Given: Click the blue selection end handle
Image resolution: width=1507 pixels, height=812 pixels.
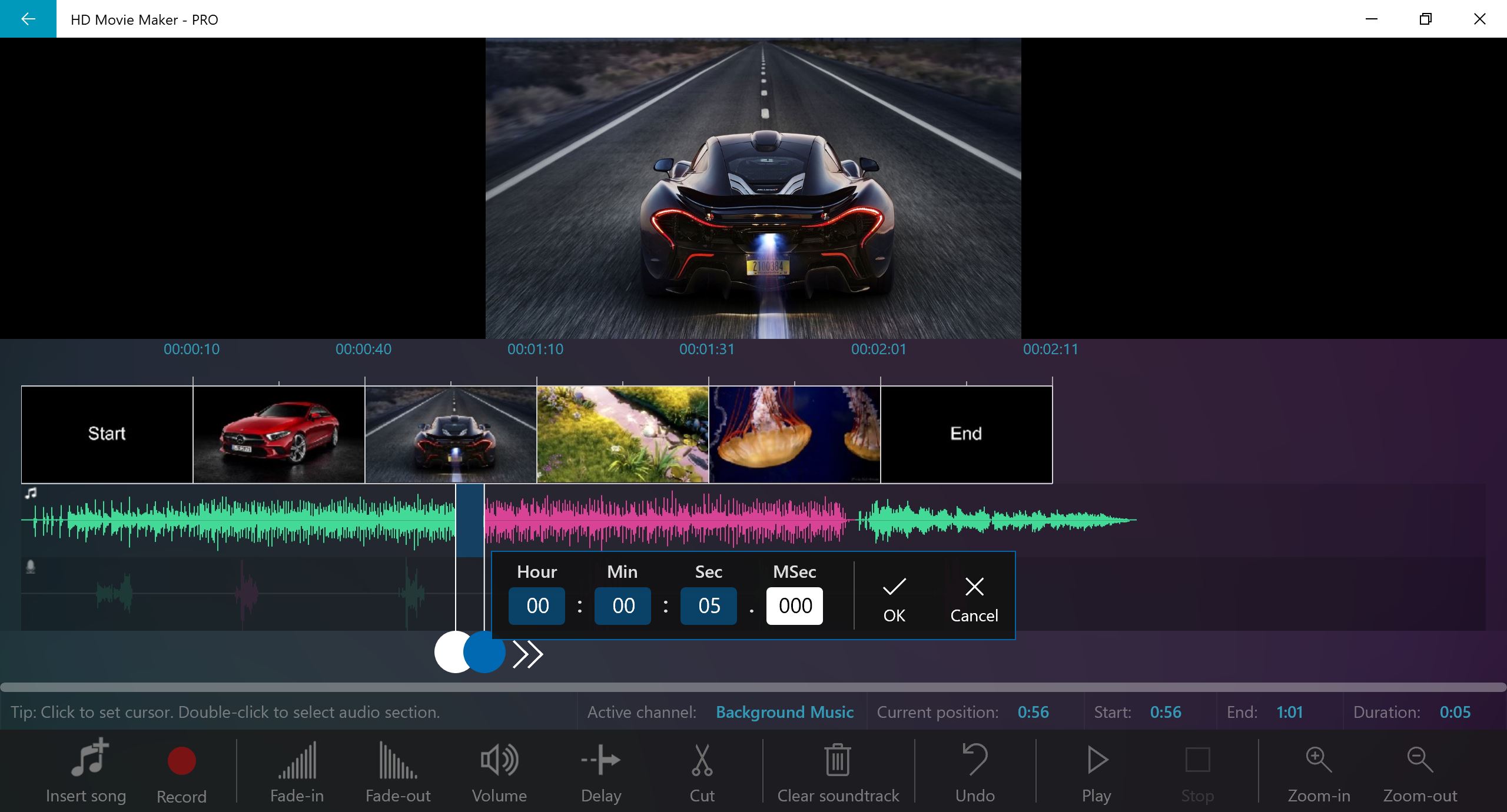Looking at the screenshot, I should point(484,652).
